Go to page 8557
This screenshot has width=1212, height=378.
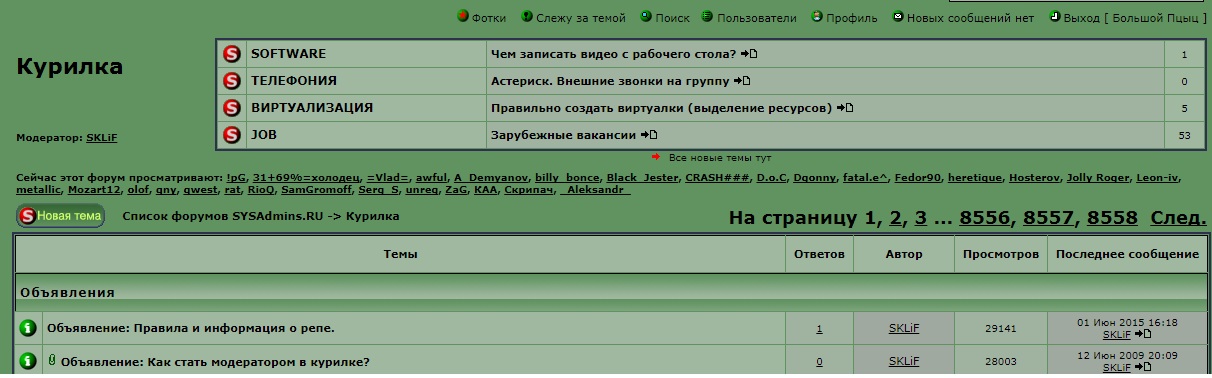point(1047,218)
